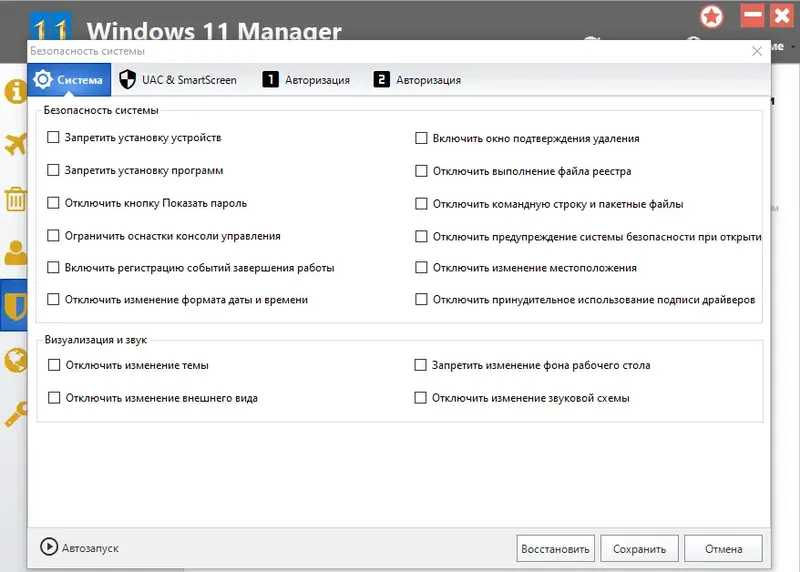This screenshot has width=800, height=572.
Task: Click the user profile sidebar icon
Action: pos(14,253)
